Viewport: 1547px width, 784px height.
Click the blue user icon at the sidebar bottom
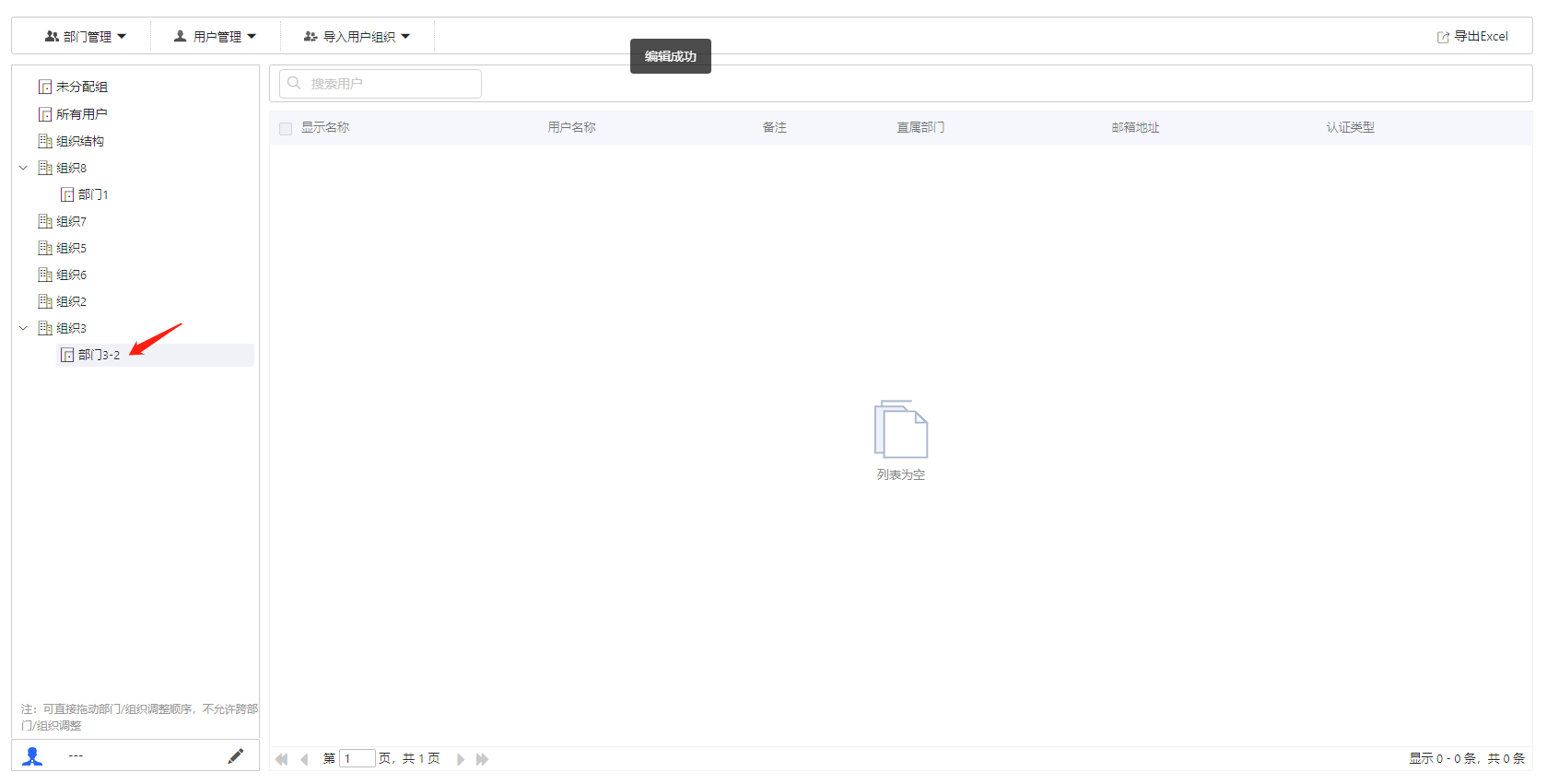(33, 756)
